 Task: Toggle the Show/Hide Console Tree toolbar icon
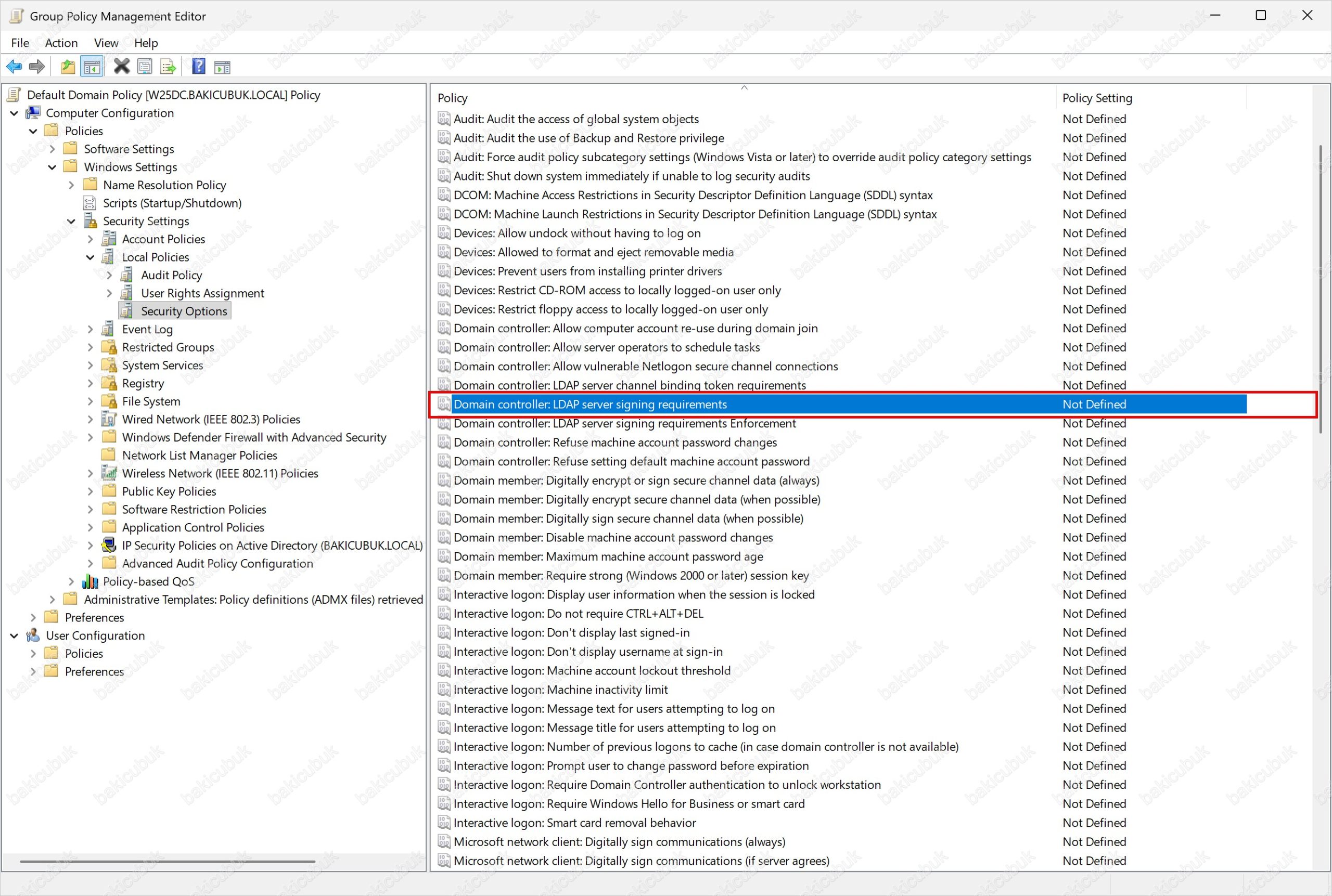click(92, 67)
